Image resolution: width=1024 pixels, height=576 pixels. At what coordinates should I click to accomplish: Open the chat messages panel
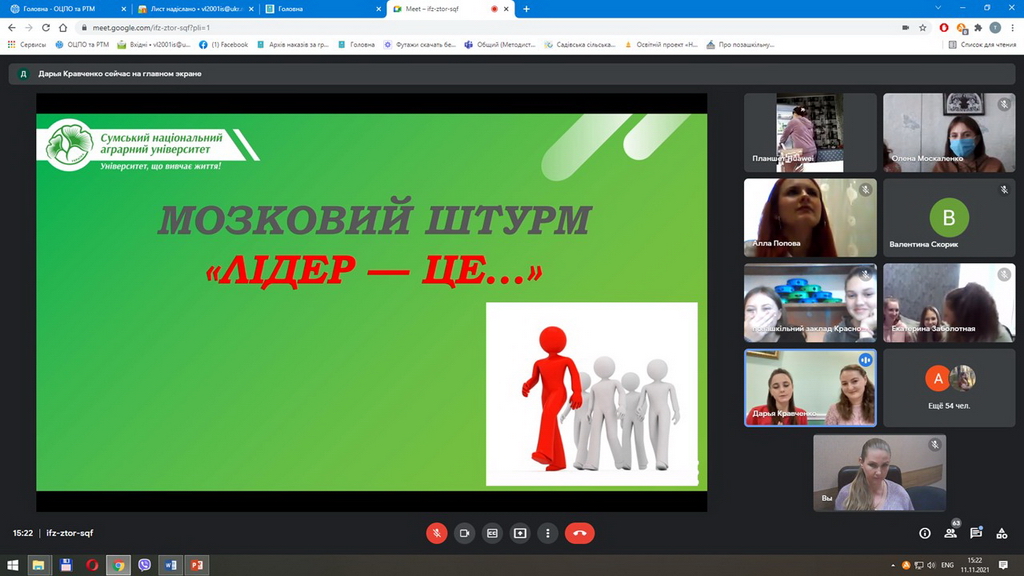click(976, 533)
